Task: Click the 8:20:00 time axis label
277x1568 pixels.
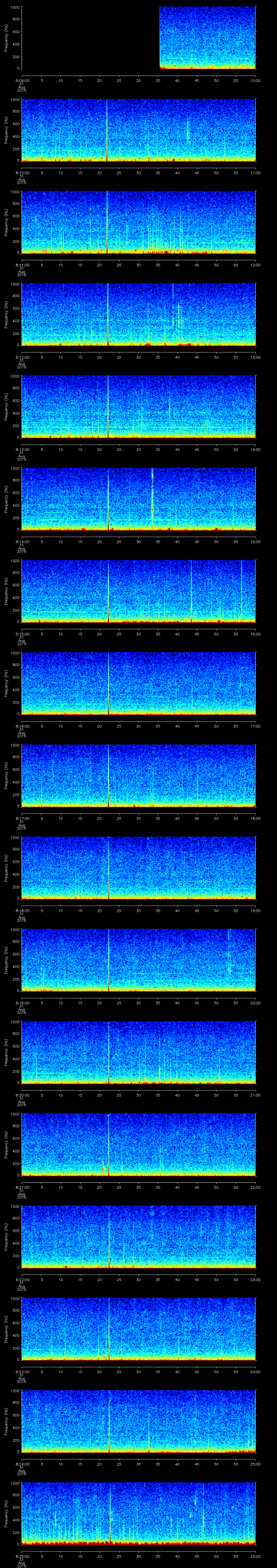Action: tap(22, 1095)
